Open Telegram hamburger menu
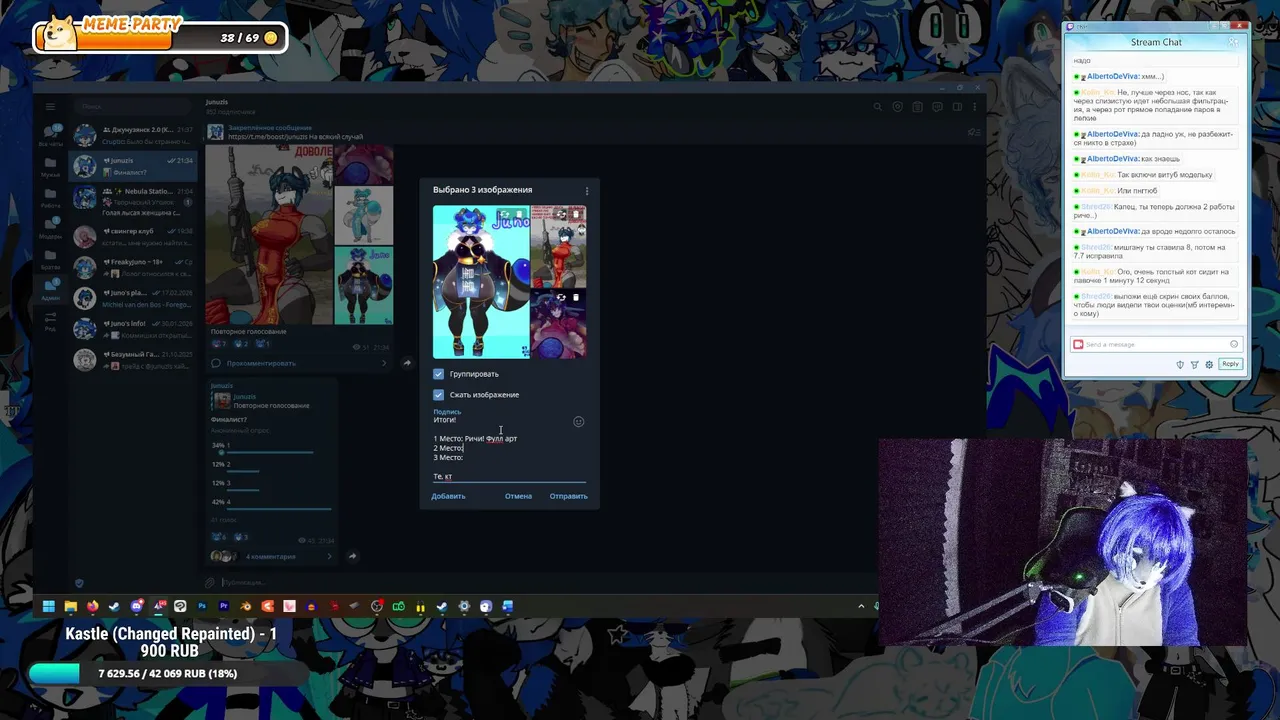1280x720 pixels. click(x=50, y=107)
